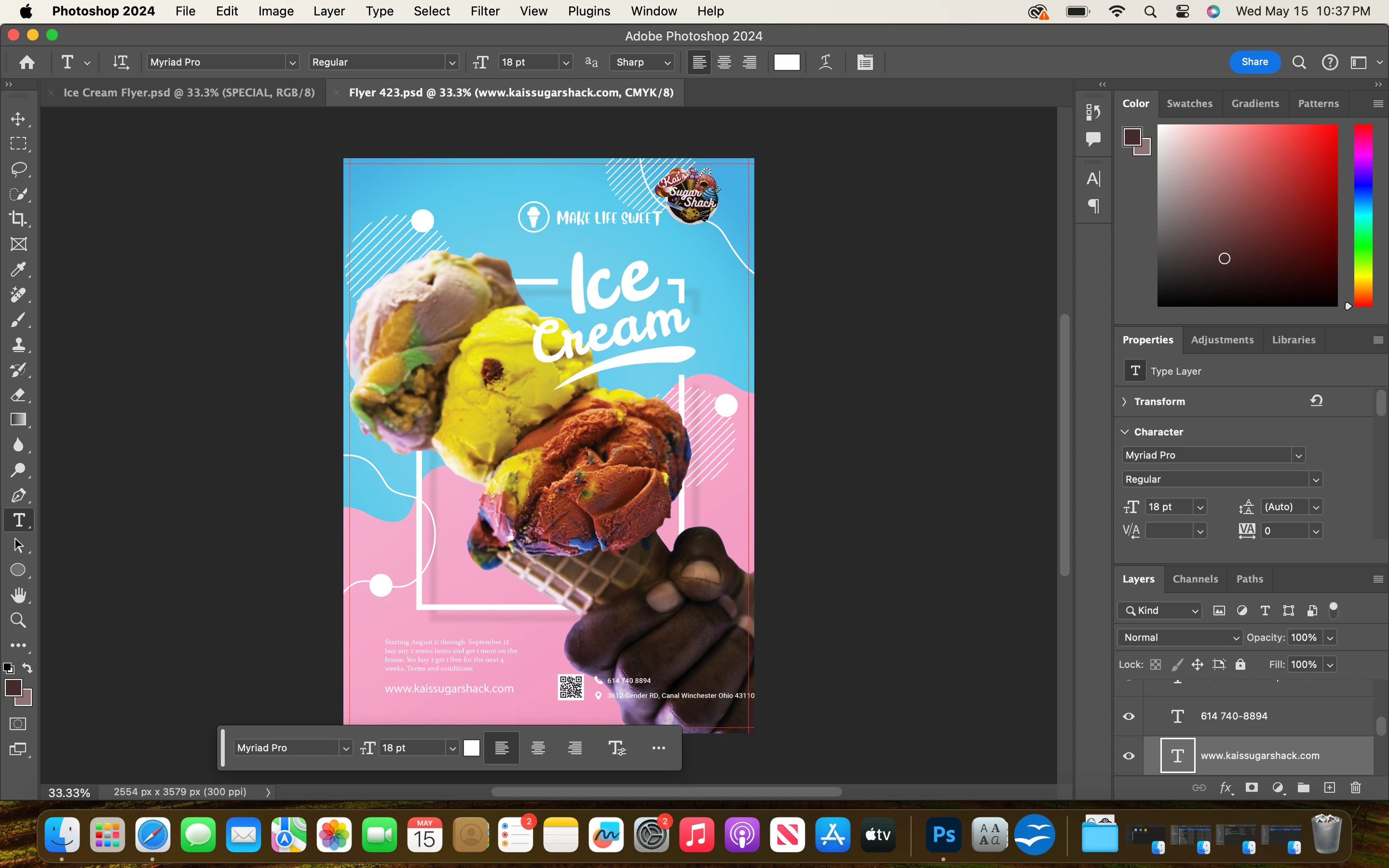Image resolution: width=1389 pixels, height=868 pixels.
Task: Select the Crop tool
Action: pos(18,219)
